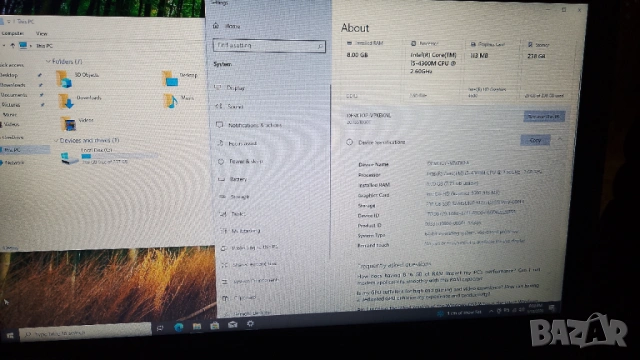640x360 pixels.
Task: Click the Device specifications info icon
Action: pyautogui.click(x=349, y=142)
